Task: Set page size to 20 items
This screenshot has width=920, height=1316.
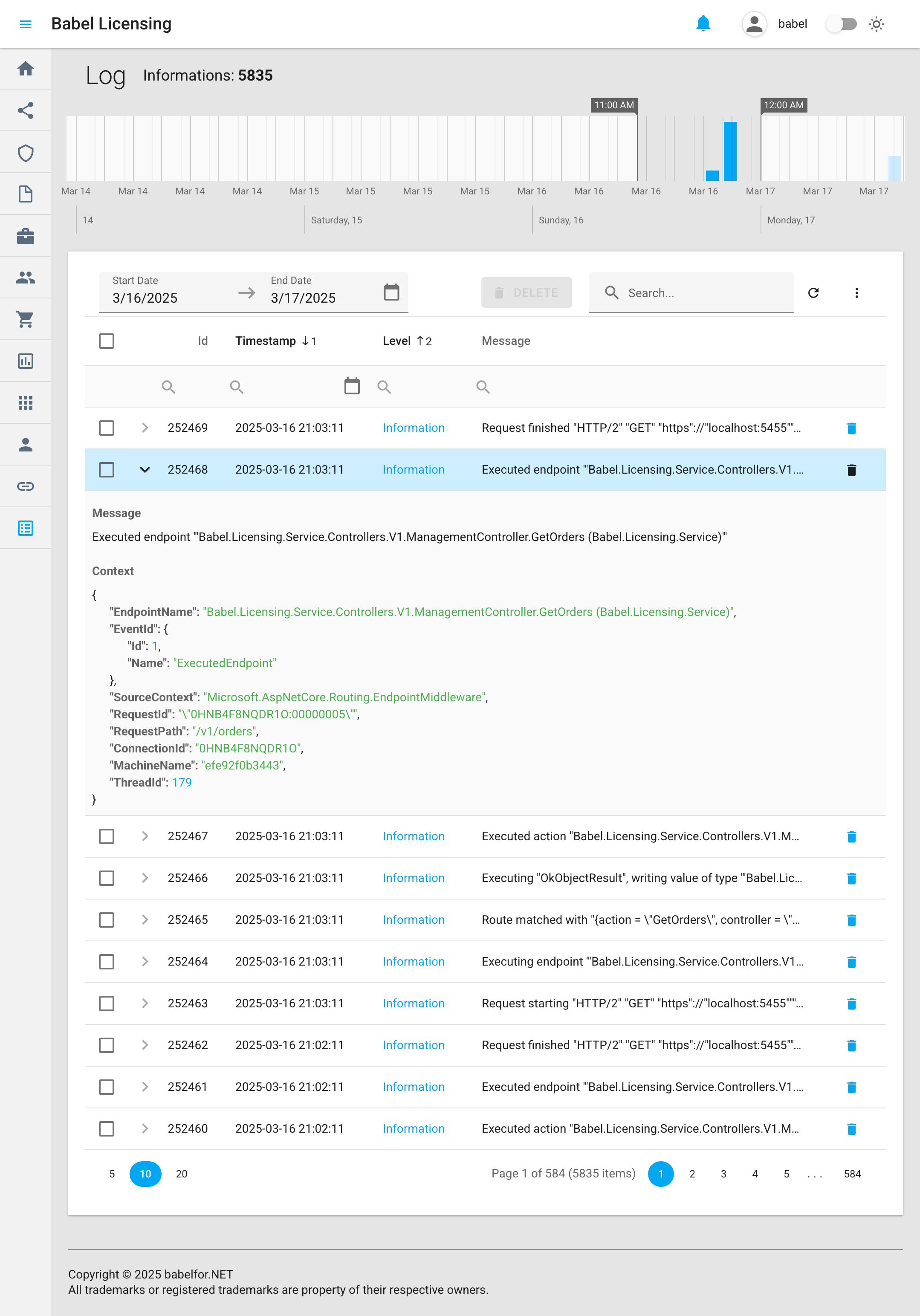Action: coord(181,1174)
